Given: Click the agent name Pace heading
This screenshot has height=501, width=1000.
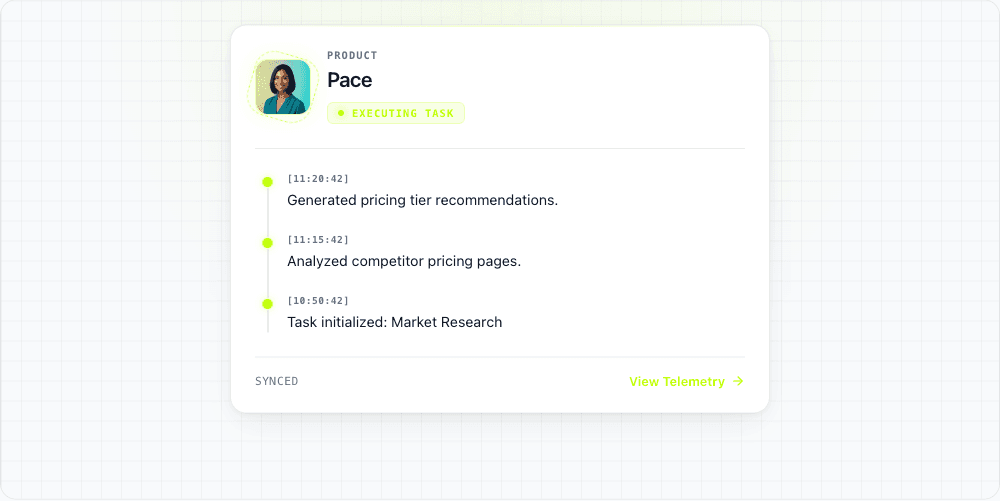Looking at the screenshot, I should tap(350, 80).
